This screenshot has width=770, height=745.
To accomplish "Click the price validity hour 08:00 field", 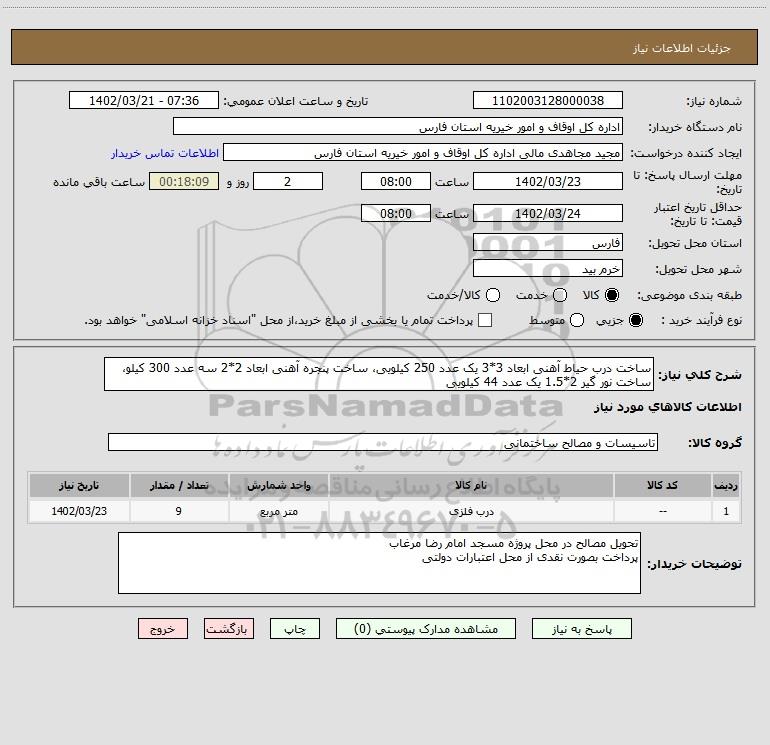I will point(396,214).
